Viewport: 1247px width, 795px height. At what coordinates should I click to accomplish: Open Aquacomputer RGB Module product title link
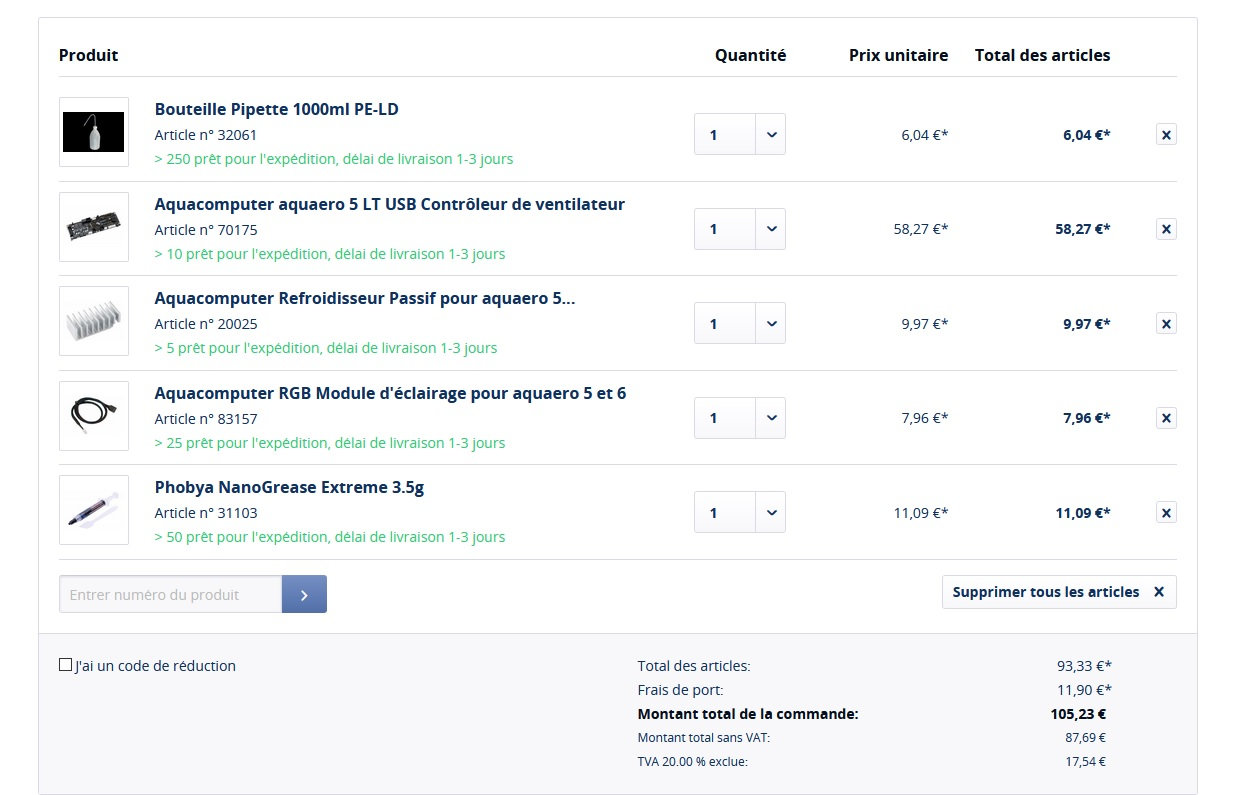point(390,393)
